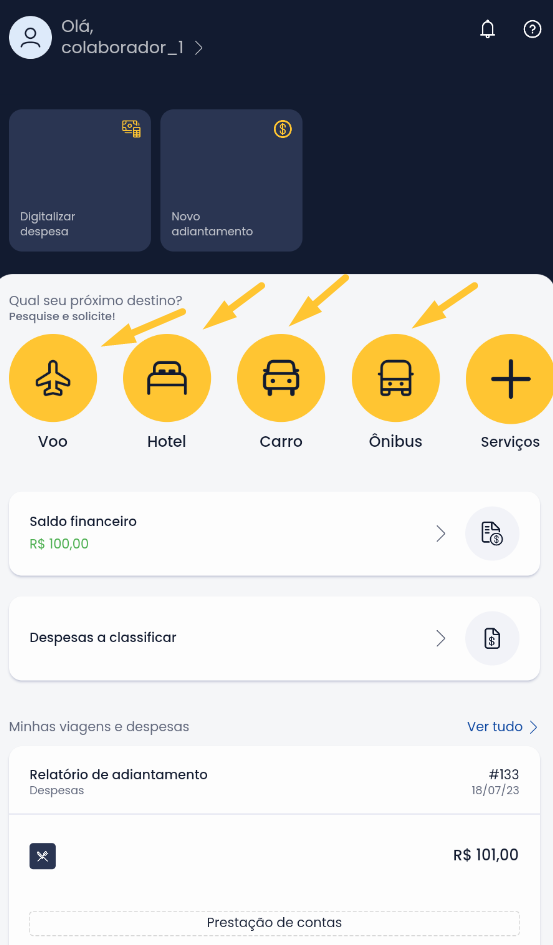The image size is (553, 945).
Task: Select the Voo airplane icon
Action: click(53, 378)
